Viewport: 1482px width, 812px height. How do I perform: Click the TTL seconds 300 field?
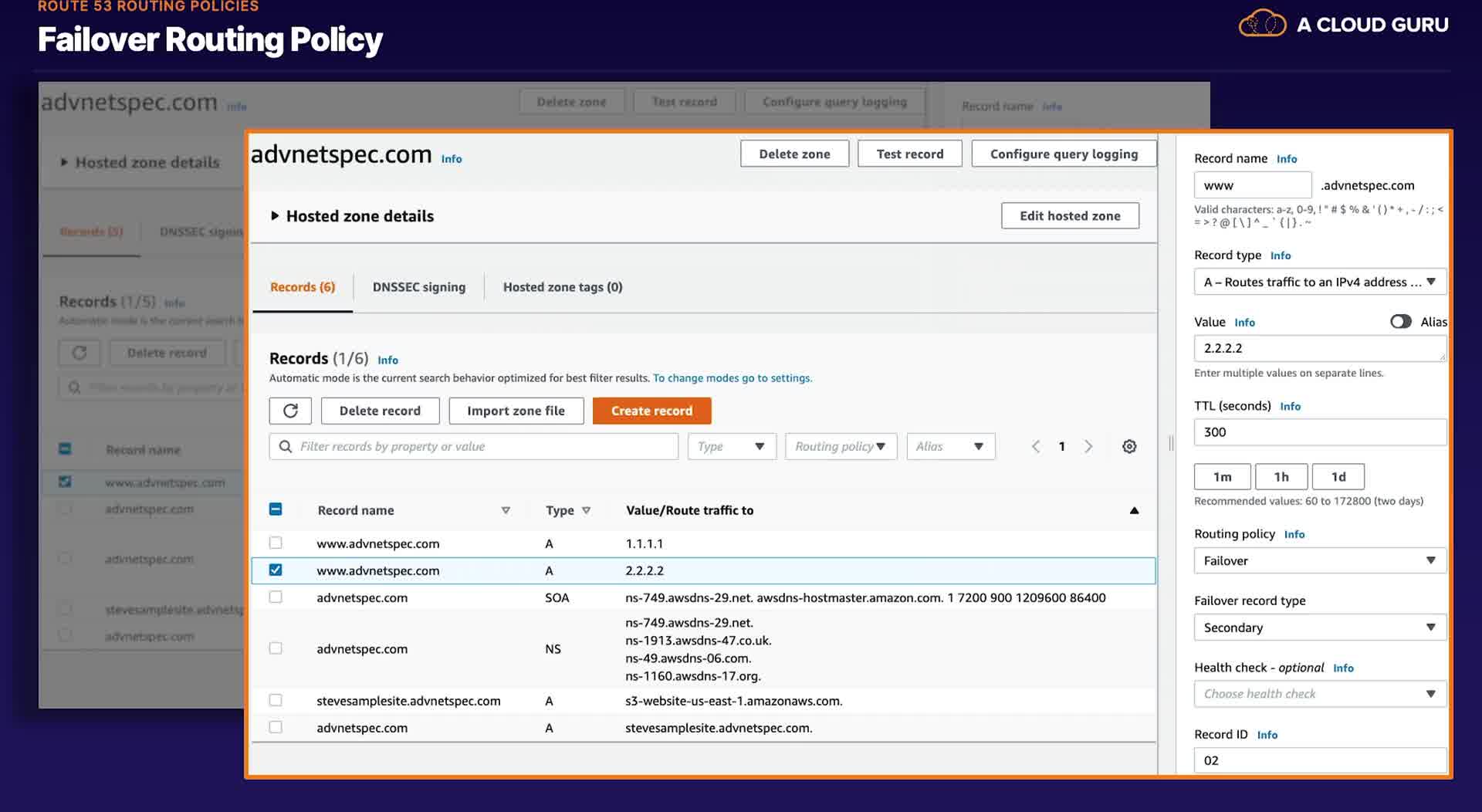[1320, 432]
